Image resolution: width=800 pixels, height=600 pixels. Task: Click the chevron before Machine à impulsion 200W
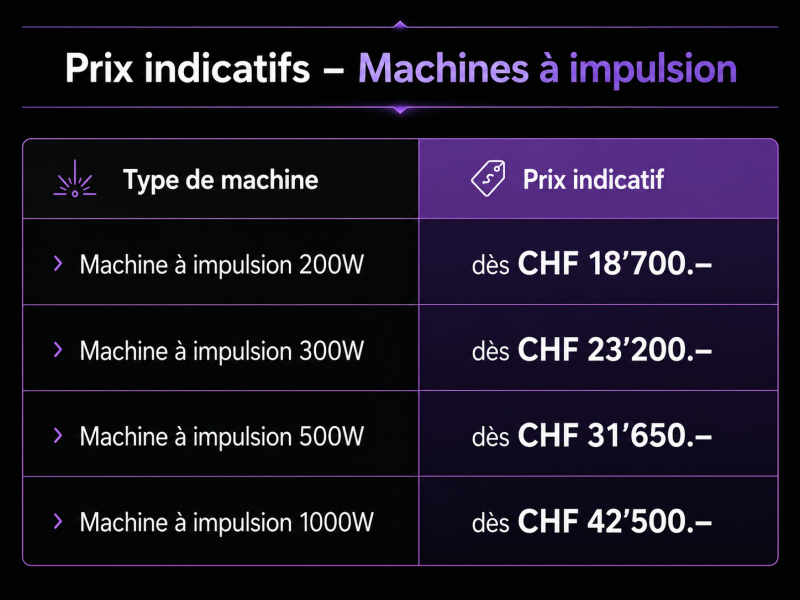(58, 264)
